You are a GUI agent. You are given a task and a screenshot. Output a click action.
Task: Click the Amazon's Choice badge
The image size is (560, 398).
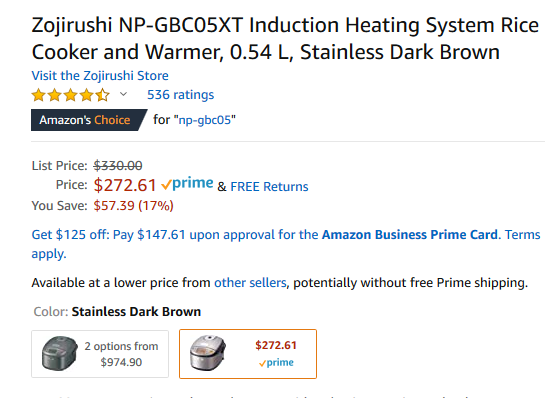89,120
